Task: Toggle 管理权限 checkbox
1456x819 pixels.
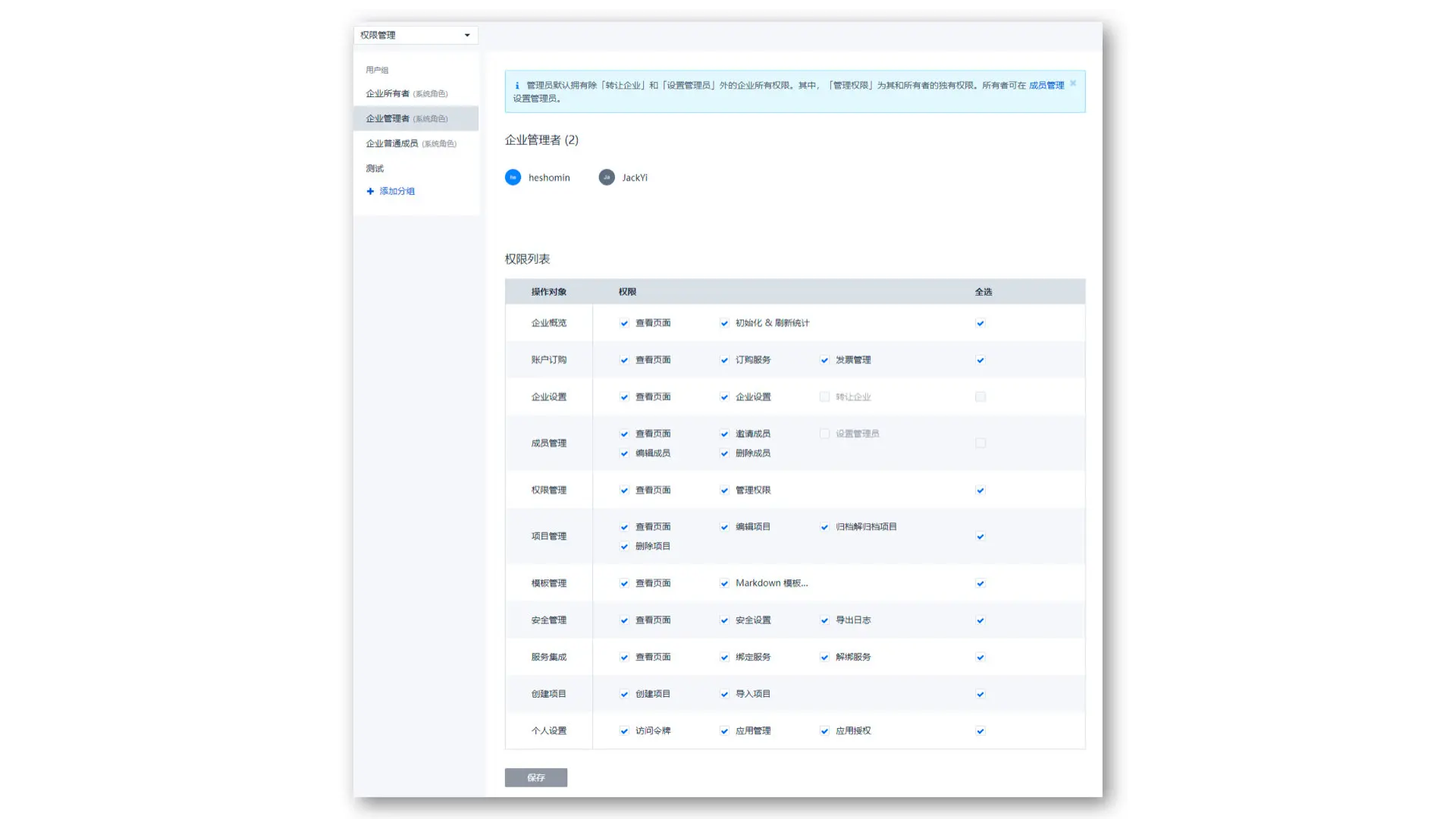Action: 724,491
